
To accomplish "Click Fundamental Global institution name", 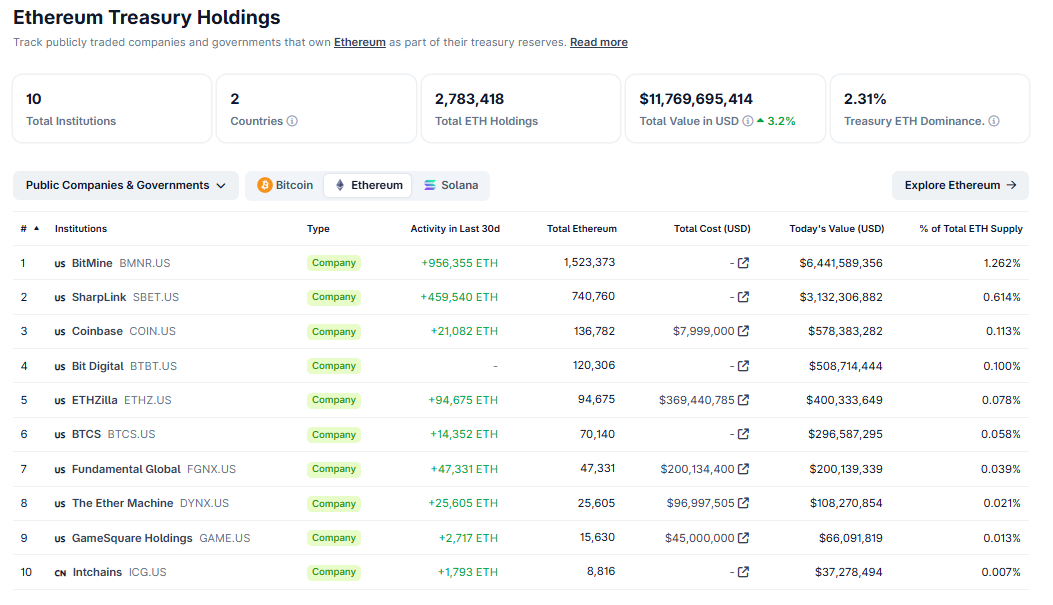I will pyautogui.click(x=126, y=469).
